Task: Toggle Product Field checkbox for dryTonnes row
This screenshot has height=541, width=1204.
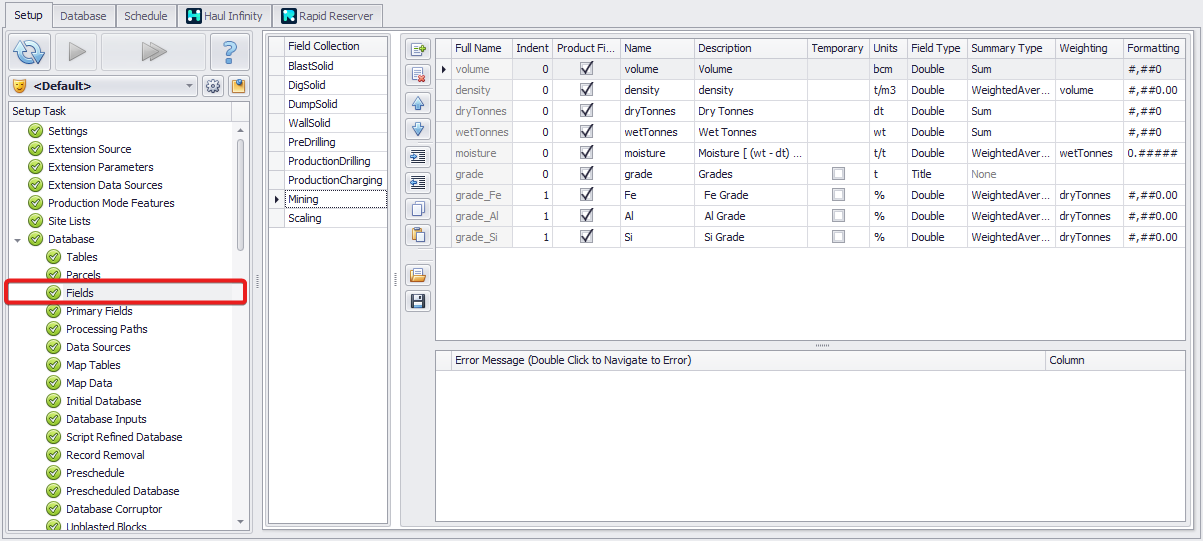Action: pos(587,111)
